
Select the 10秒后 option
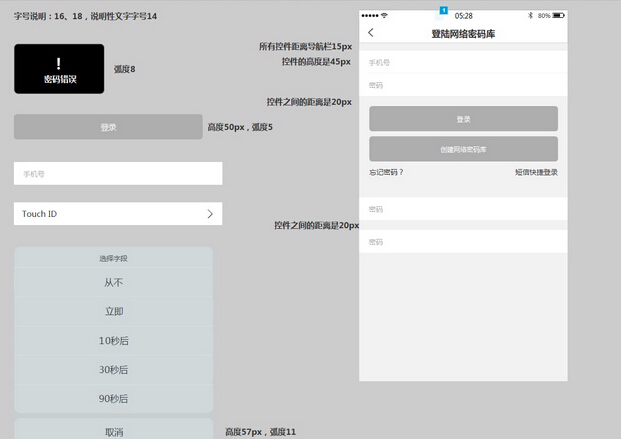(x=113, y=341)
